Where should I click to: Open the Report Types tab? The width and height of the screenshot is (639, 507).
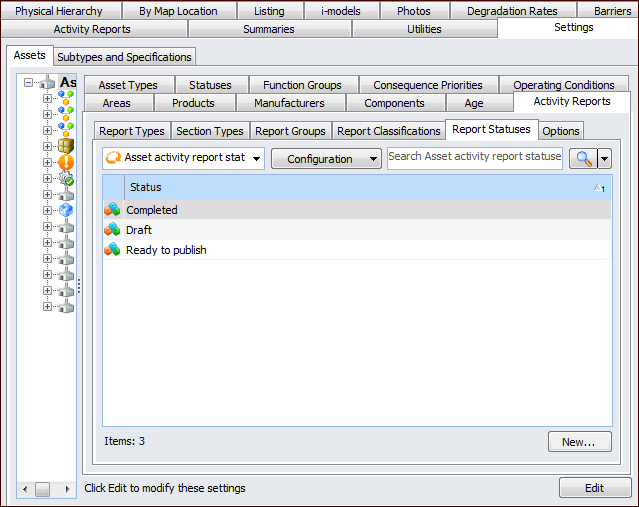pos(132,131)
